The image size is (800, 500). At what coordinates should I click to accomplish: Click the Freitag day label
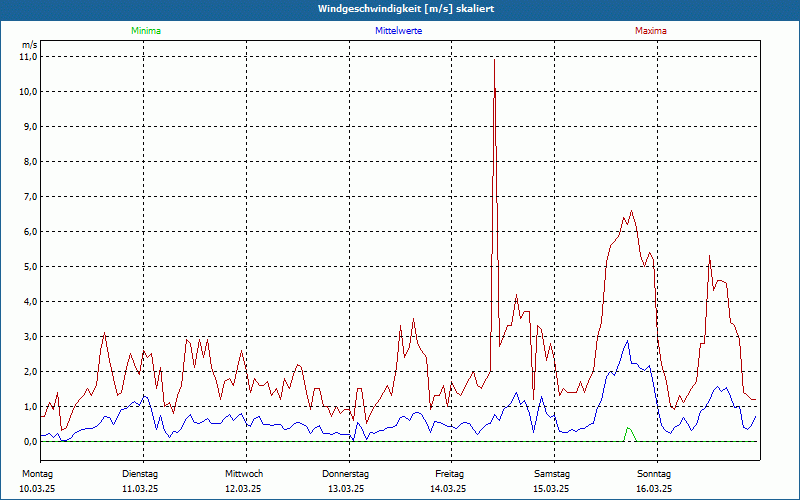coord(449,474)
